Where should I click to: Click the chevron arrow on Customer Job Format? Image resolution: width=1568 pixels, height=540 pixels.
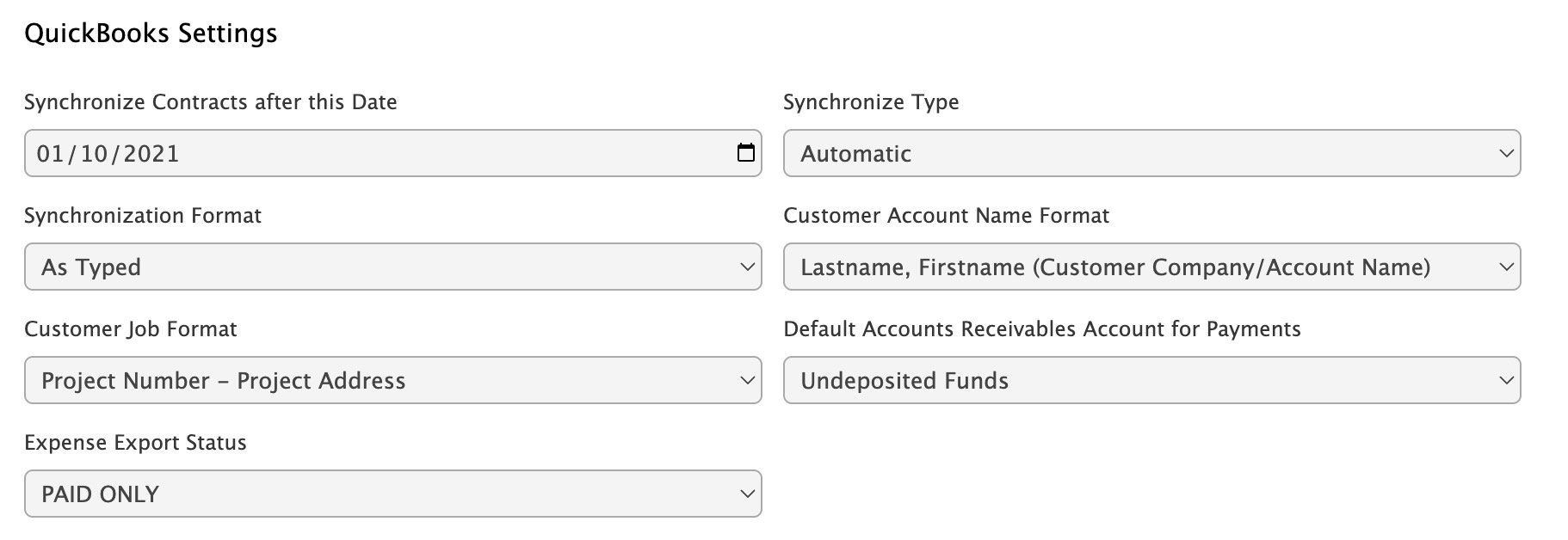(x=747, y=380)
